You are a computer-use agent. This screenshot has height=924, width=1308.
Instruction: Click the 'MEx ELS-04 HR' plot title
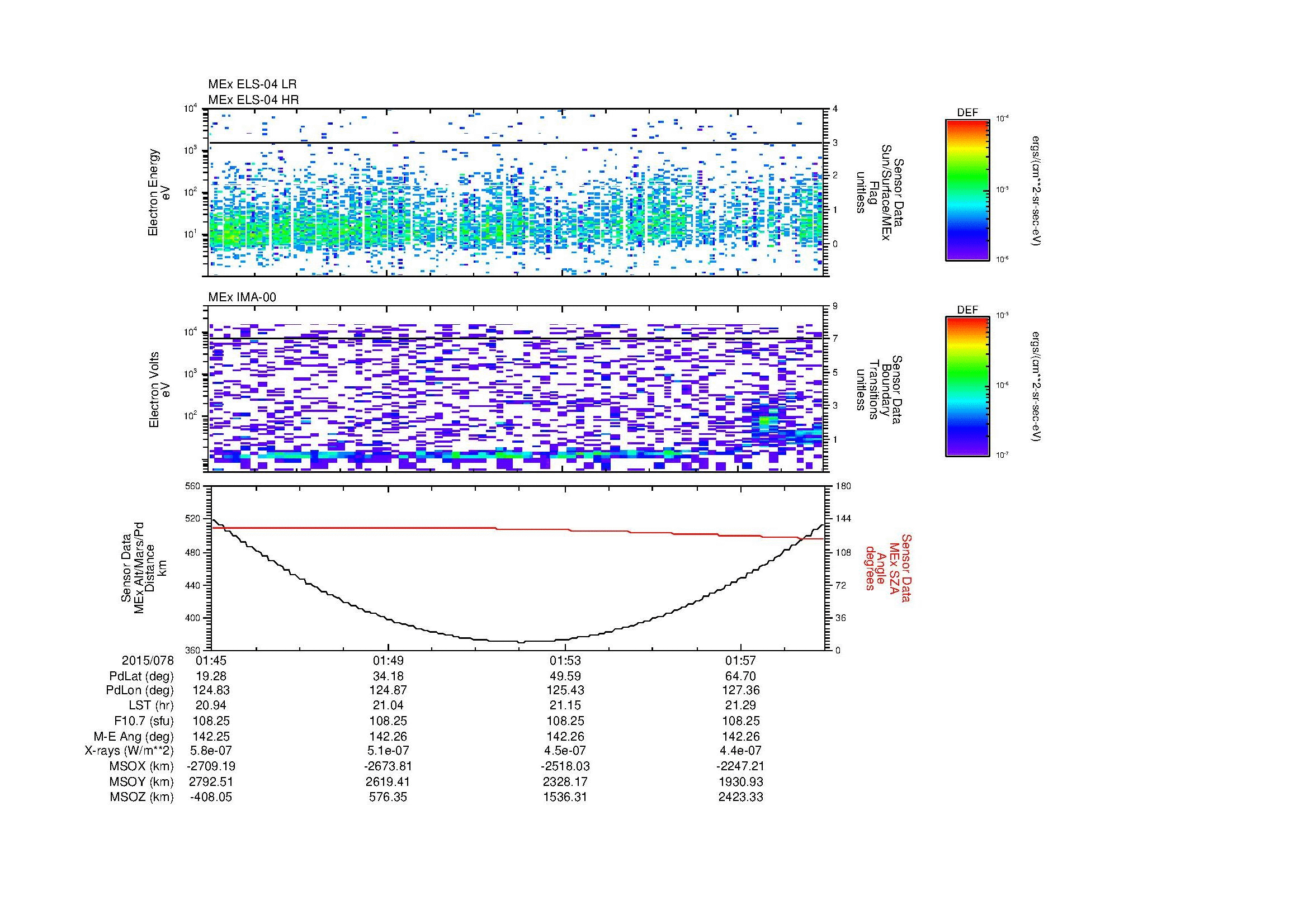click(x=253, y=99)
